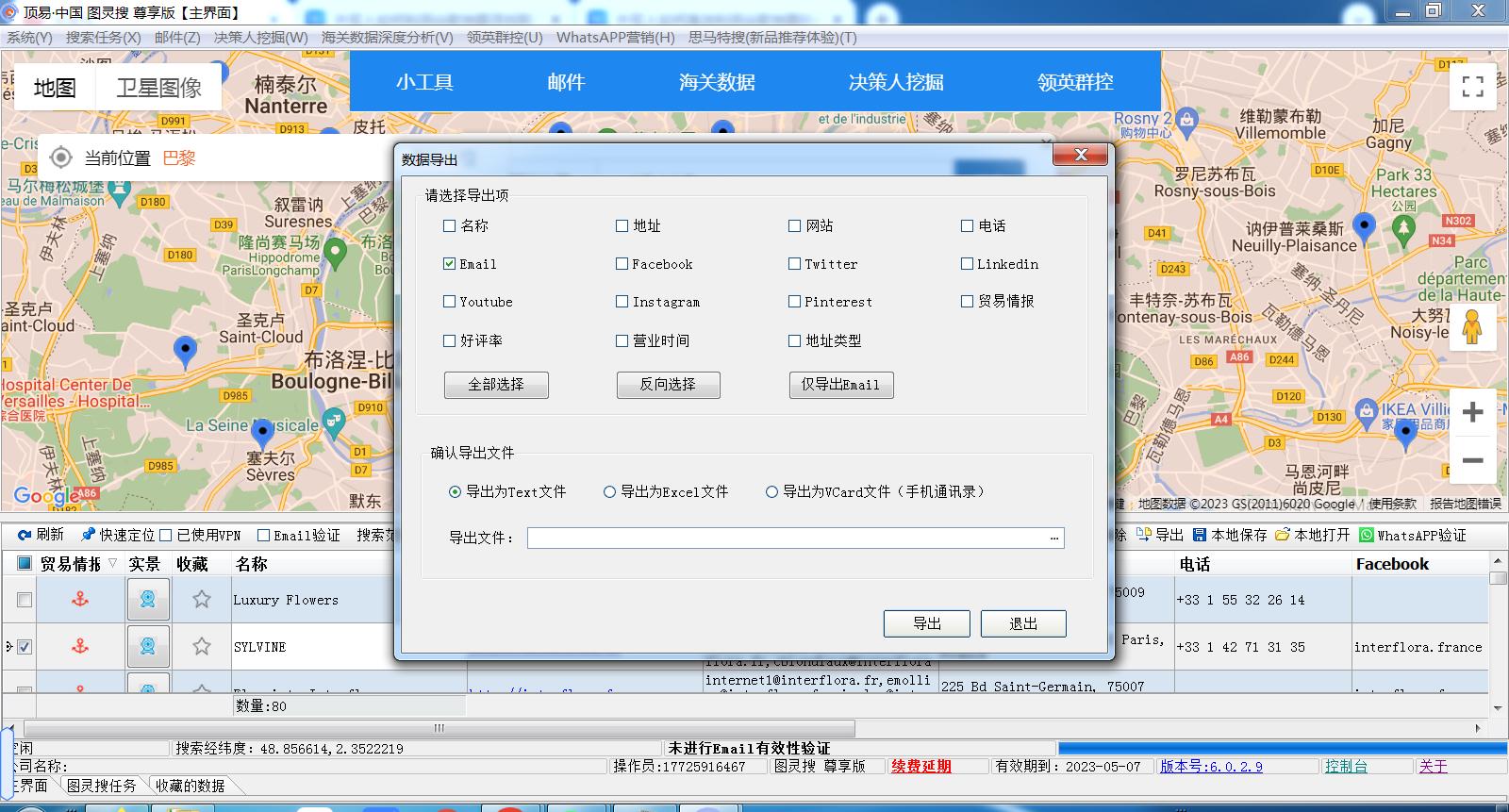Click the 仅导出Email button

(840, 385)
